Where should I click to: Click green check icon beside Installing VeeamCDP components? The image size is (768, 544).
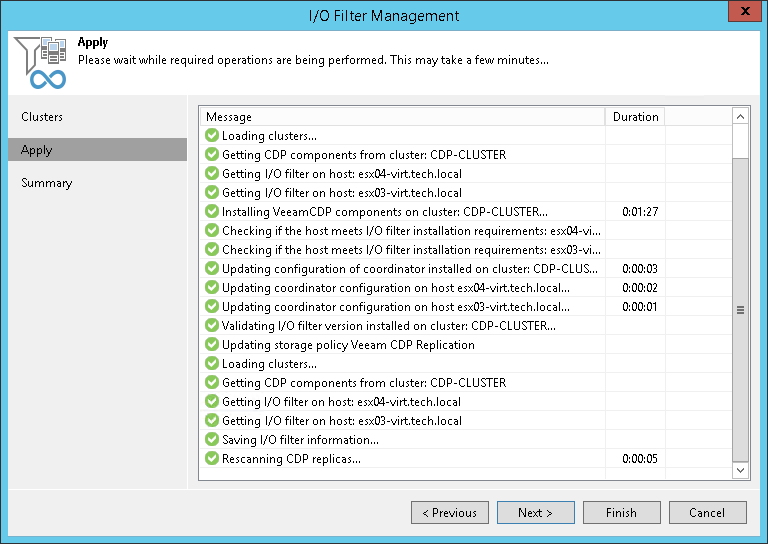click(212, 212)
